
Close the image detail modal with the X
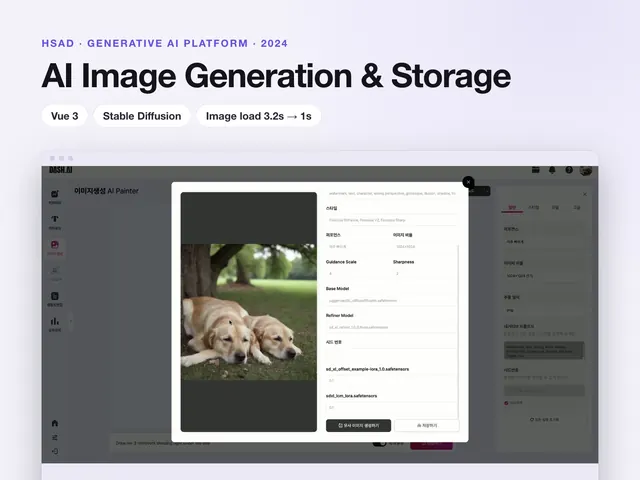tap(468, 182)
